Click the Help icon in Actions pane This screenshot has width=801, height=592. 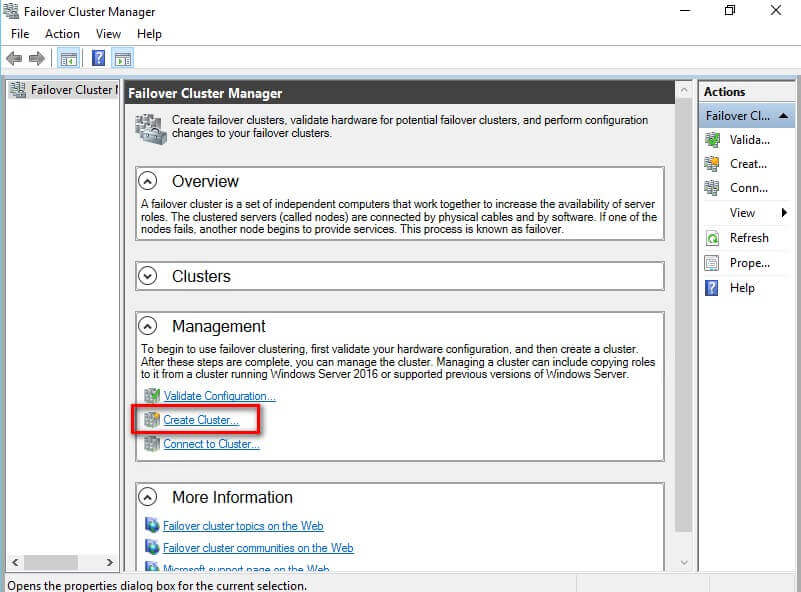(x=712, y=288)
